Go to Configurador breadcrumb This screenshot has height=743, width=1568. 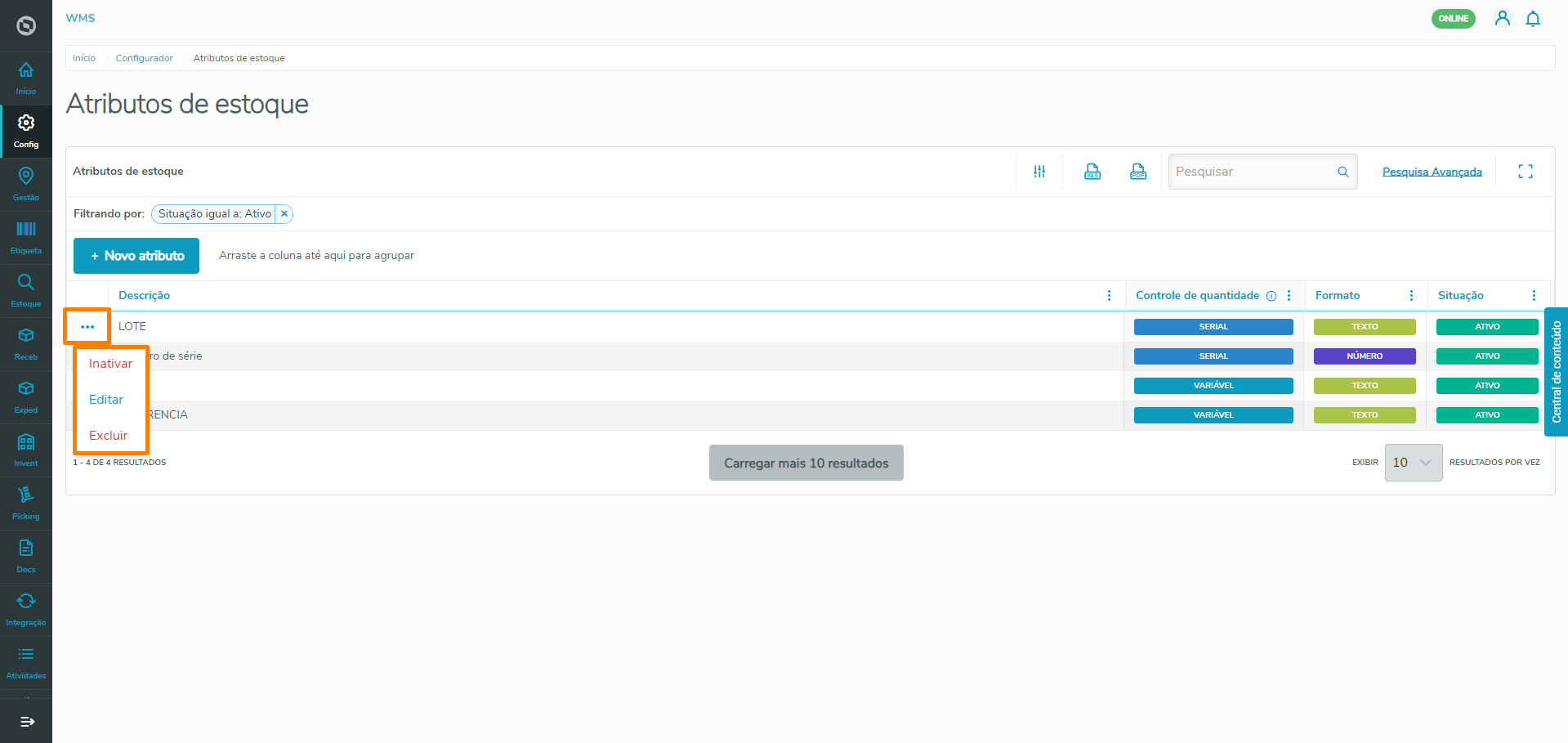(x=145, y=58)
